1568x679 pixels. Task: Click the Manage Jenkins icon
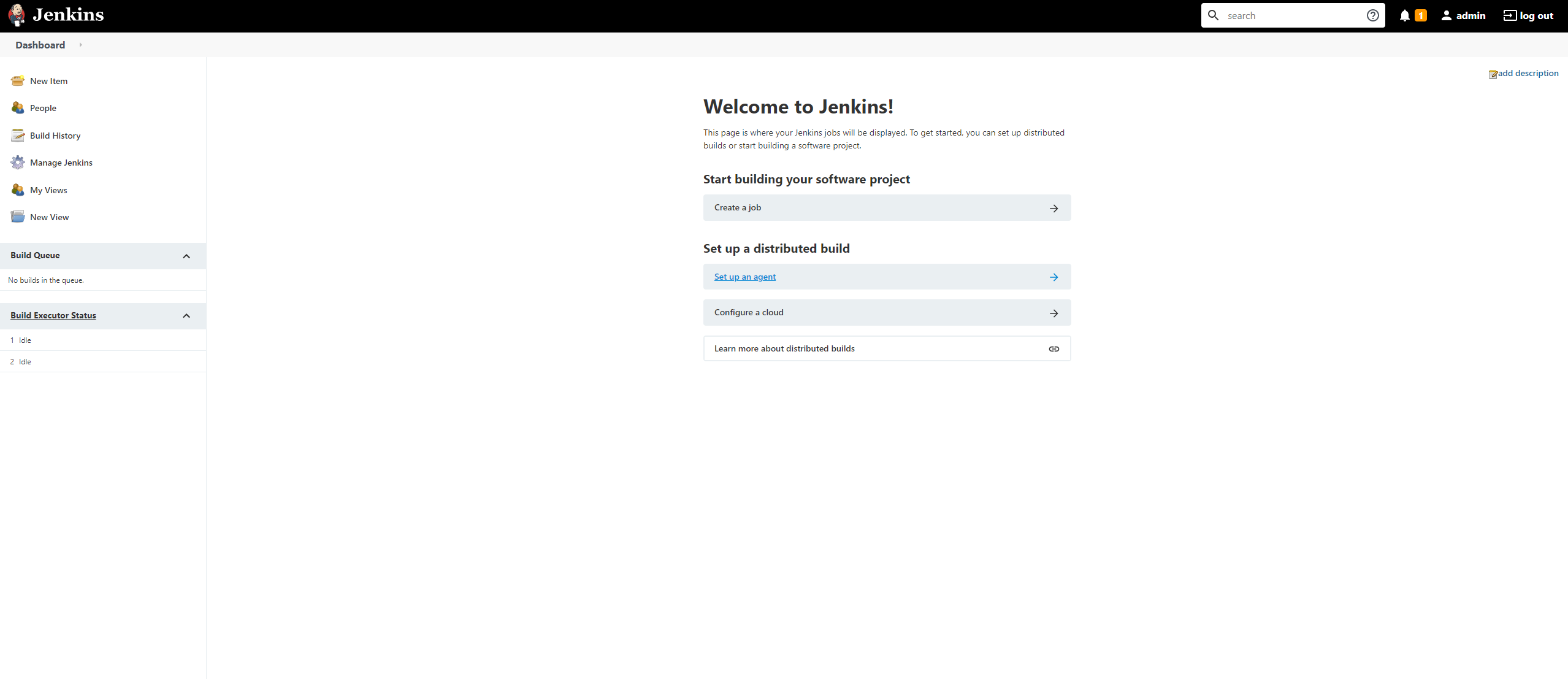17,162
